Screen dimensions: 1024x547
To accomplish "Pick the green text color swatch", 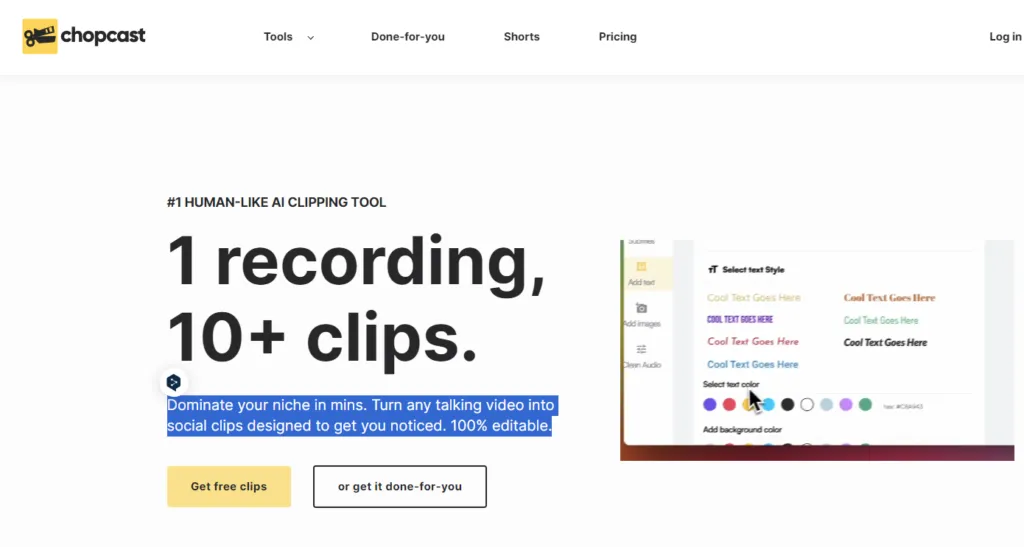I will point(865,405).
